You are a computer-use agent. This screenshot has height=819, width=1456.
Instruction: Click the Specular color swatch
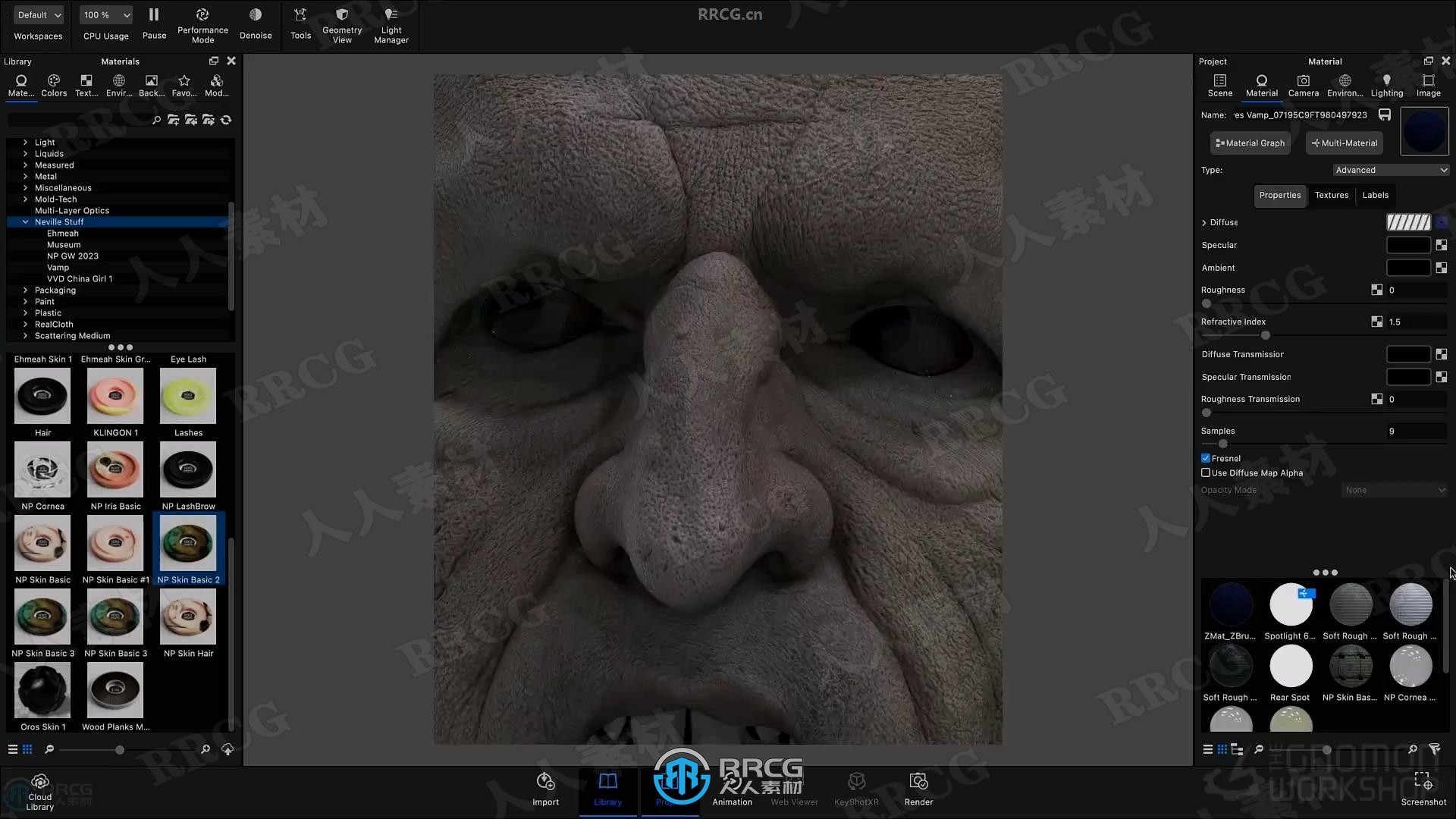[1408, 245]
